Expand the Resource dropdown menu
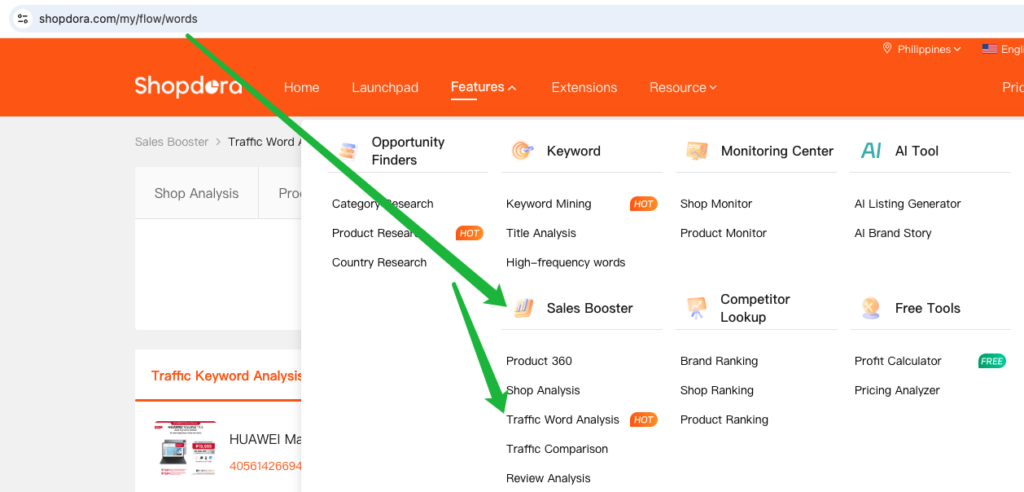Viewport: 1024px width, 492px height. 683,87
